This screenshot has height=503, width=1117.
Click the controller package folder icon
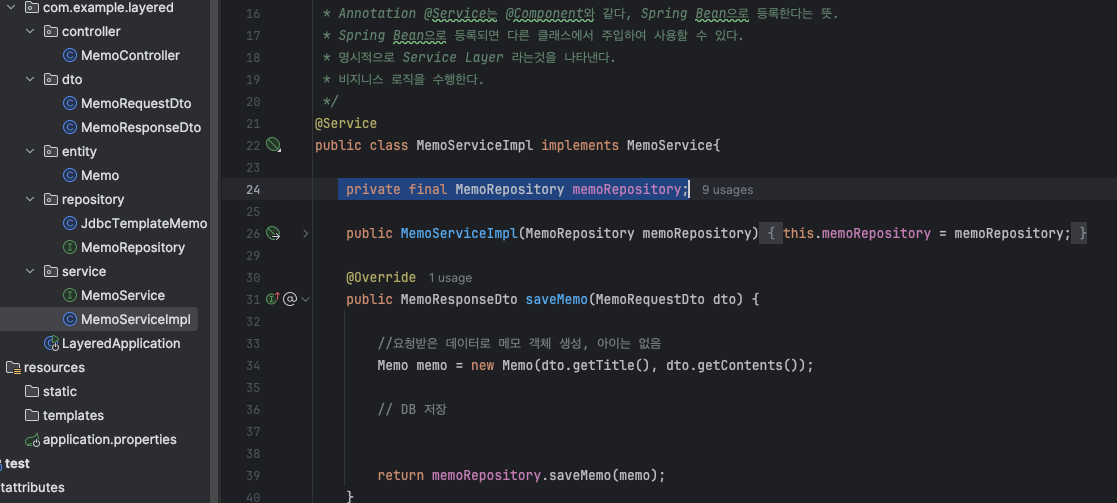[51, 31]
